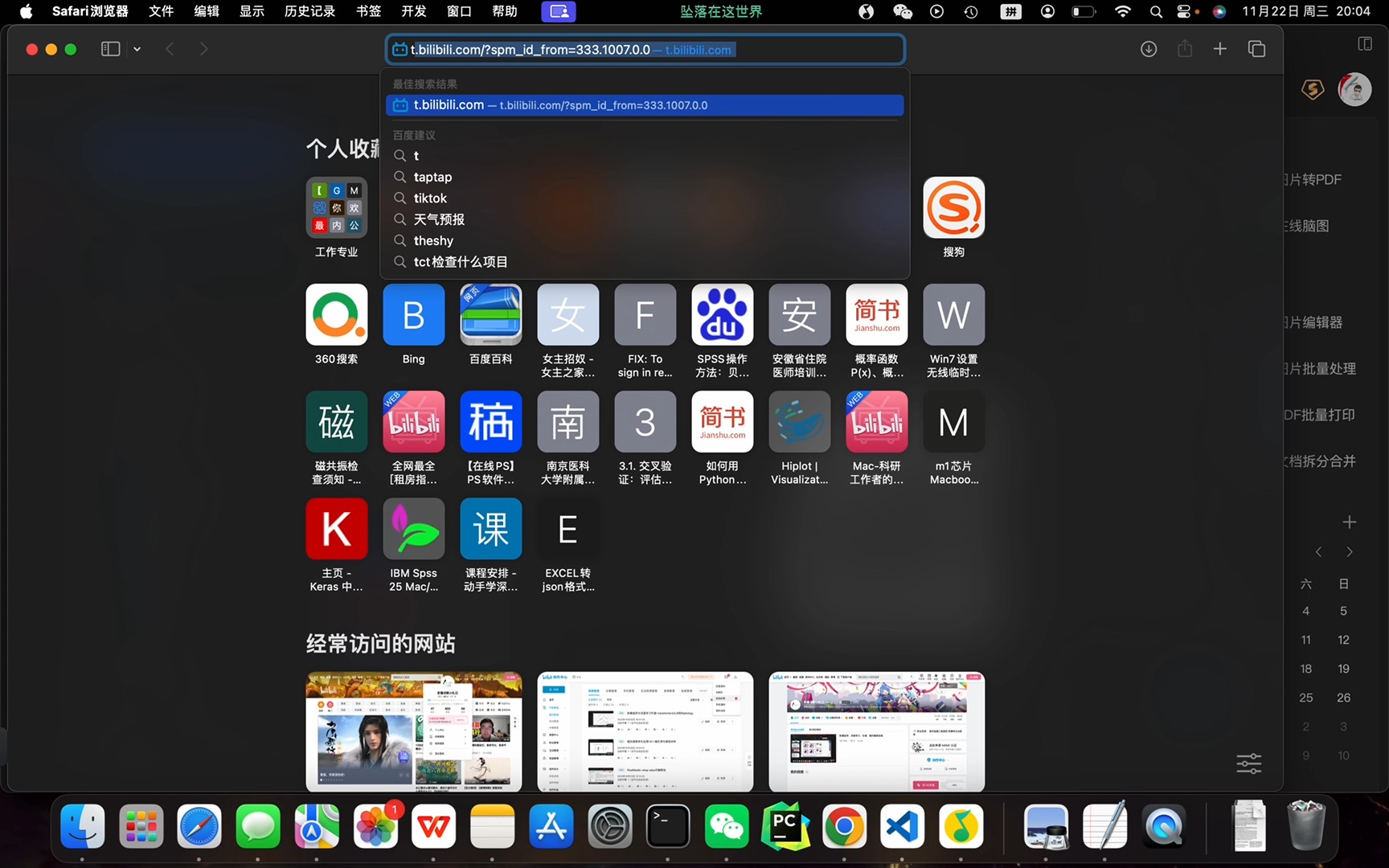
Task: Open the Baidu paw SPSS操作 favorite
Action: click(x=723, y=315)
